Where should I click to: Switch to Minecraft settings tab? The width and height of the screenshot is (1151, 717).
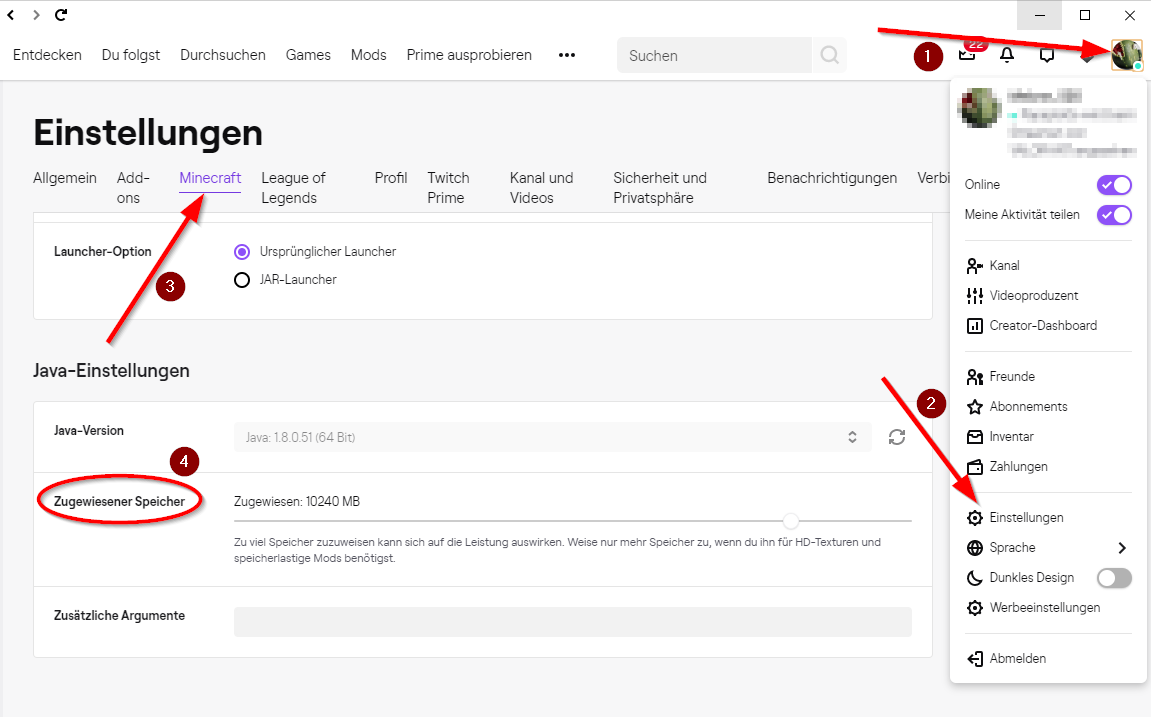[x=210, y=178]
